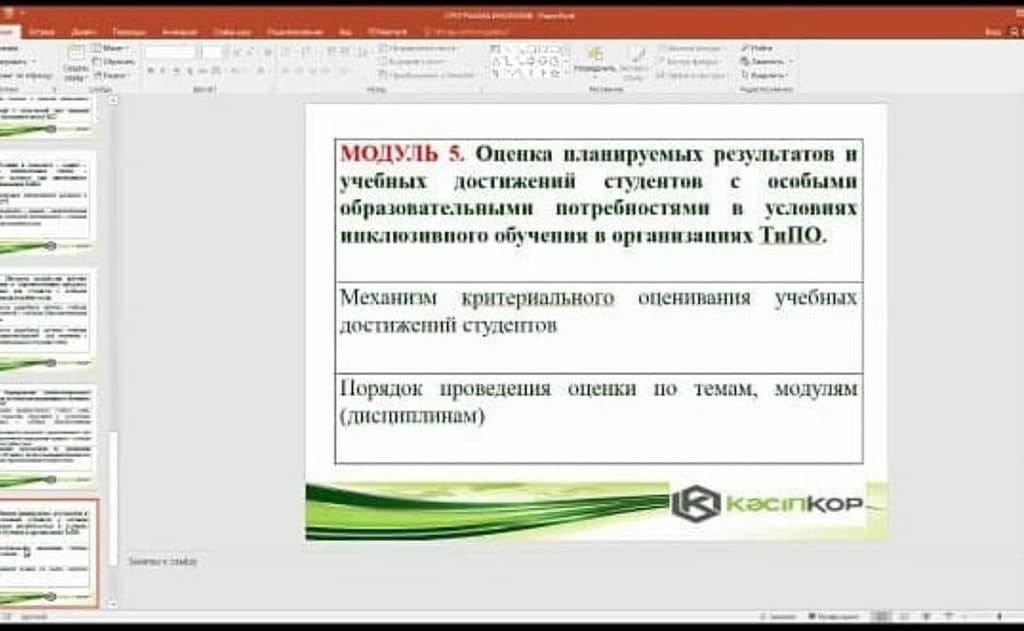Click the Reset slide icon
The image size is (1024, 631).
[113, 61]
